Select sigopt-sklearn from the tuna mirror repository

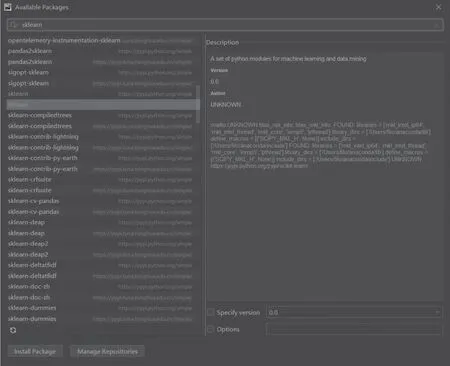(103, 83)
